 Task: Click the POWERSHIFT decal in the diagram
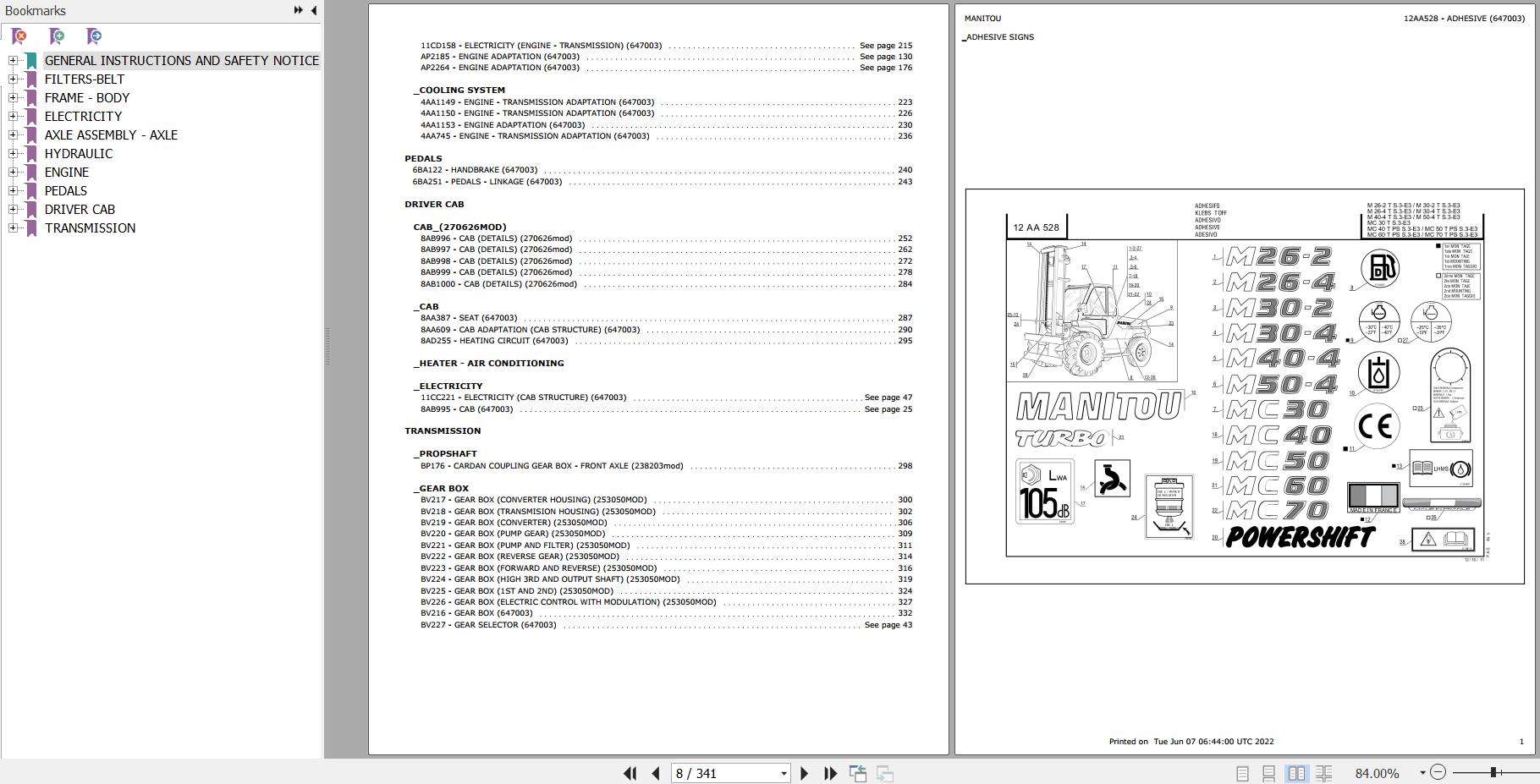pos(1301,536)
